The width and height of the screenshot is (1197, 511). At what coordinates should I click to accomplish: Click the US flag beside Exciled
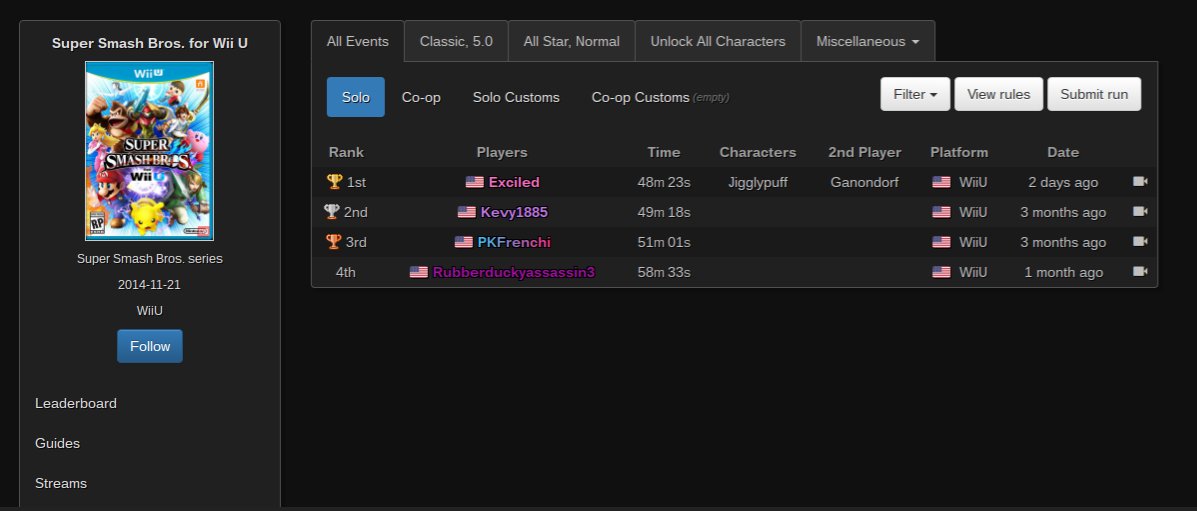click(475, 182)
